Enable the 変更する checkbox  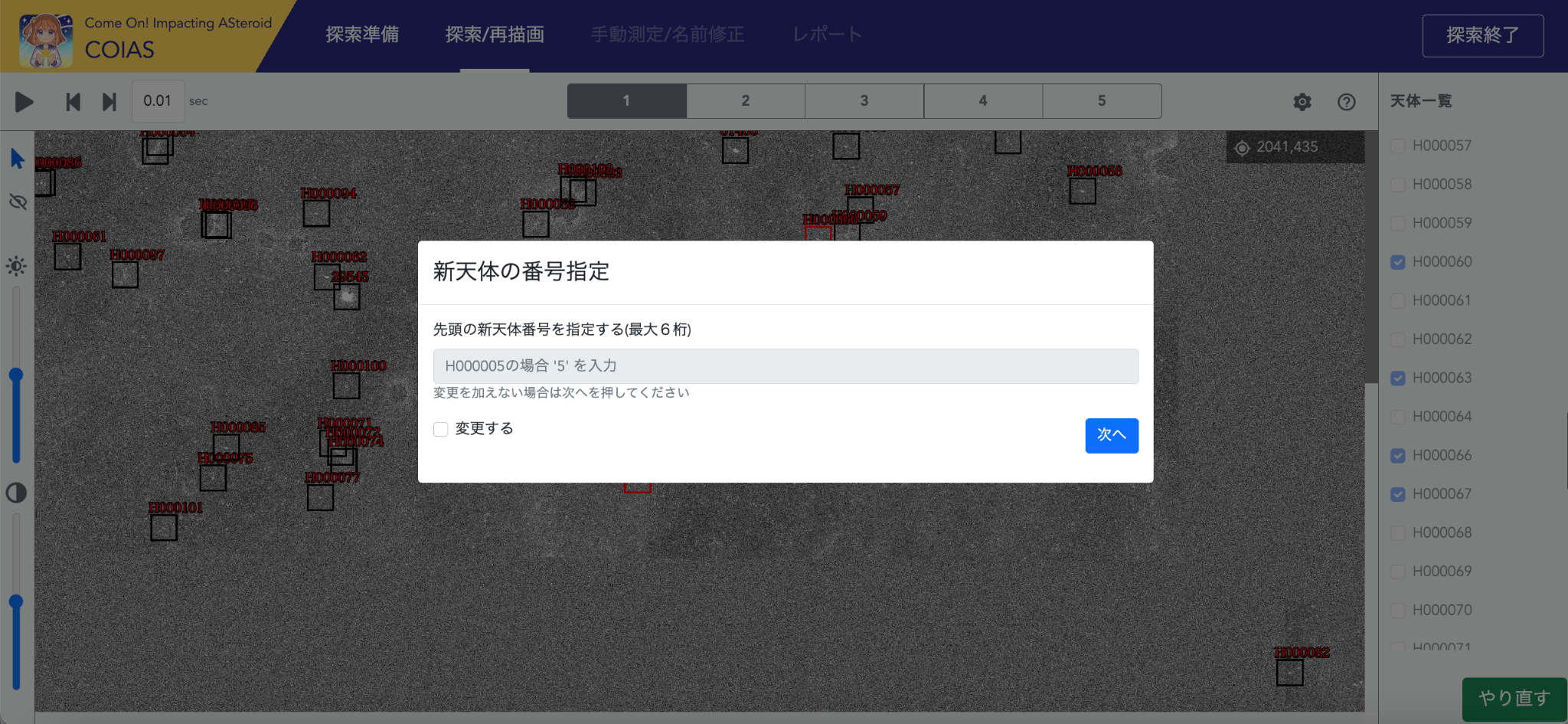point(441,429)
